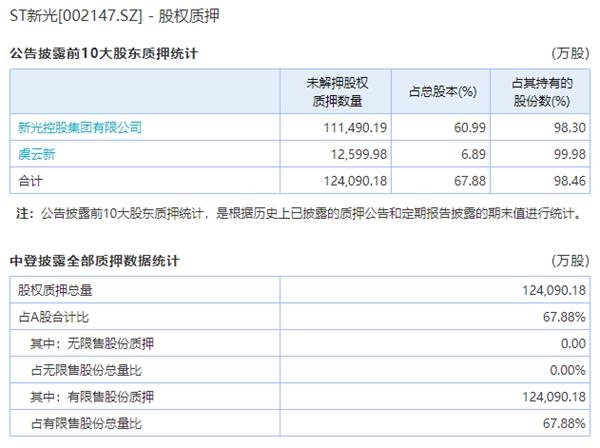Open the 新光控股集团有限公司 shareholder link
600x448 pixels.
81,127
